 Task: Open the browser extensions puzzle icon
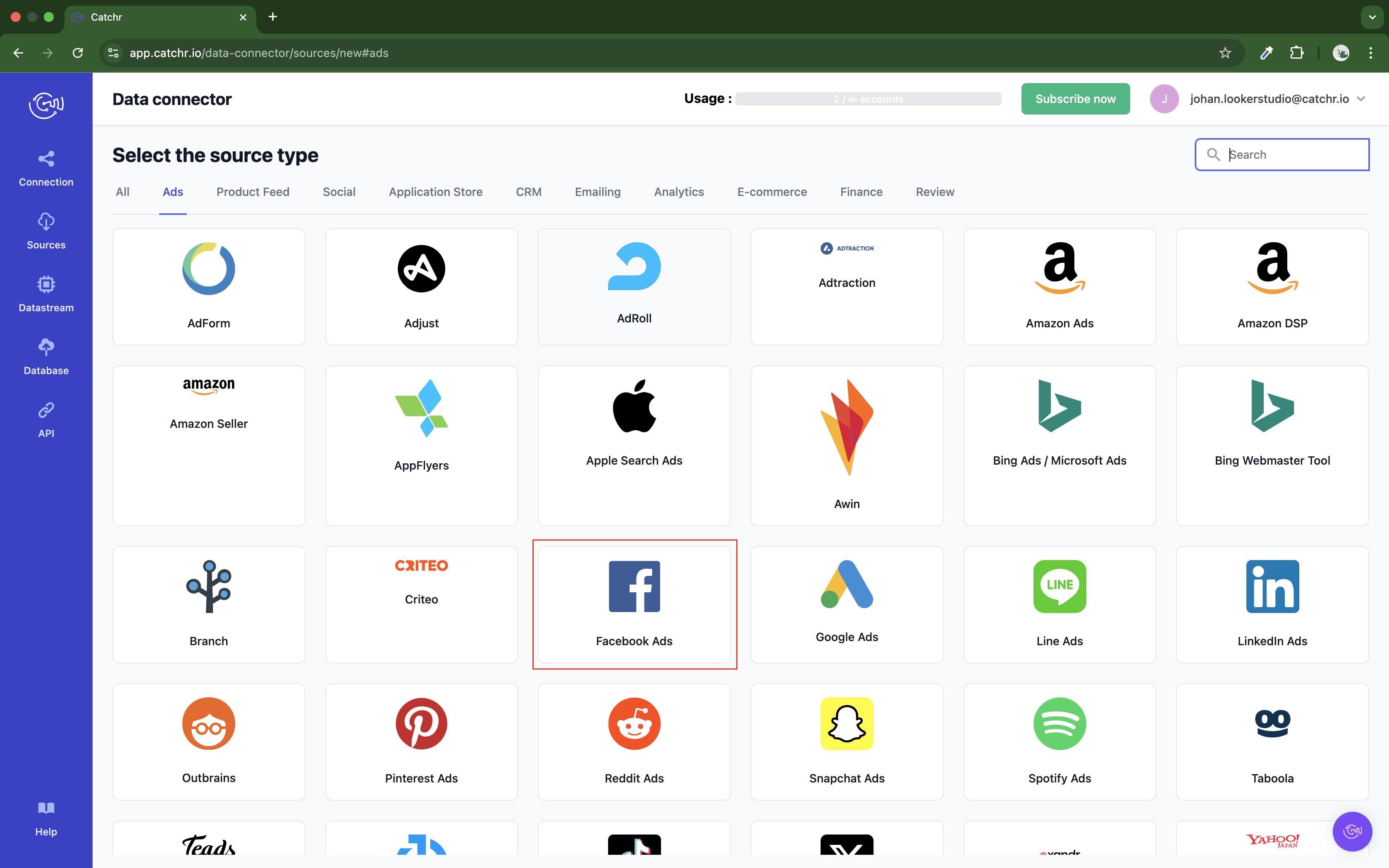(x=1296, y=53)
